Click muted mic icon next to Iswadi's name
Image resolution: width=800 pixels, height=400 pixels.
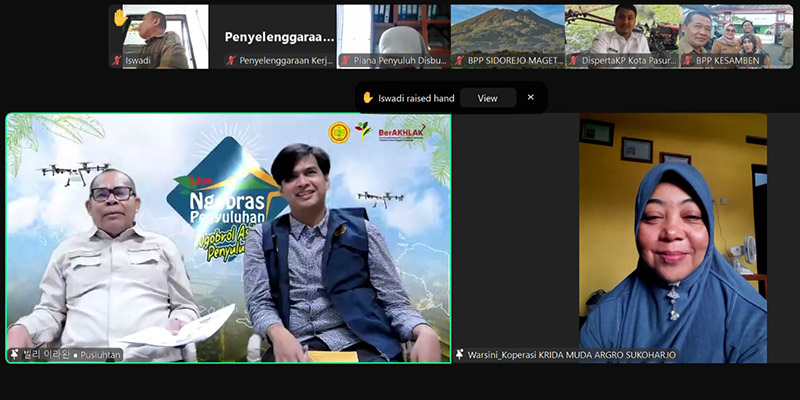click(x=117, y=60)
